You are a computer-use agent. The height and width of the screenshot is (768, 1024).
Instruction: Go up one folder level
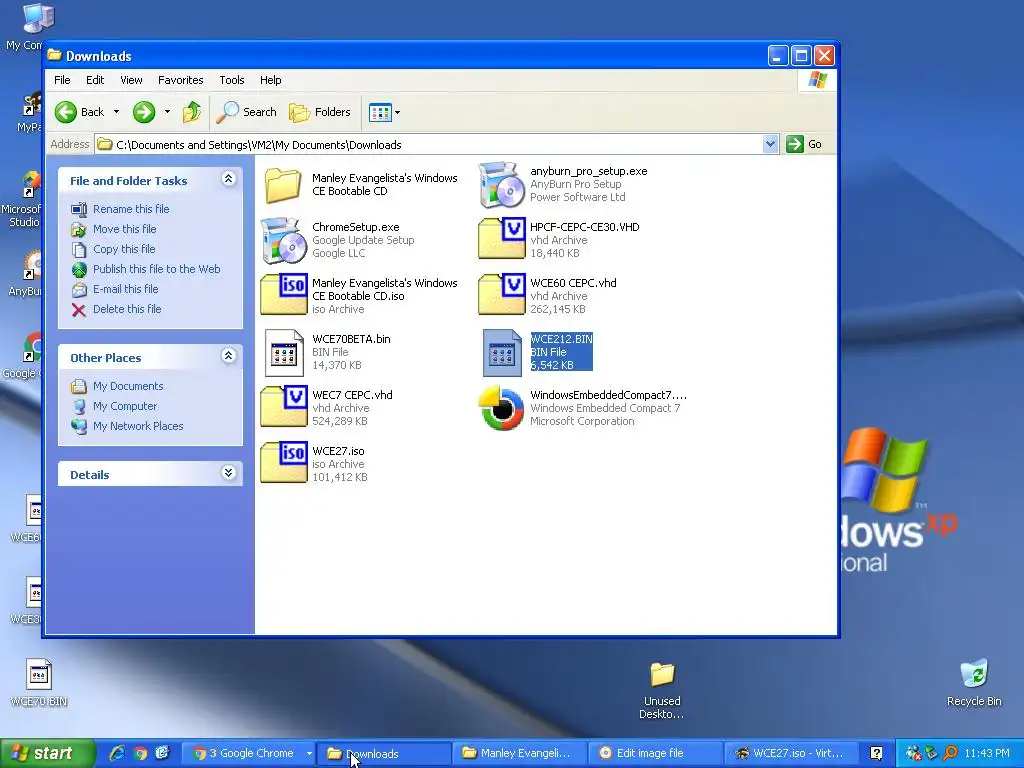pos(191,112)
